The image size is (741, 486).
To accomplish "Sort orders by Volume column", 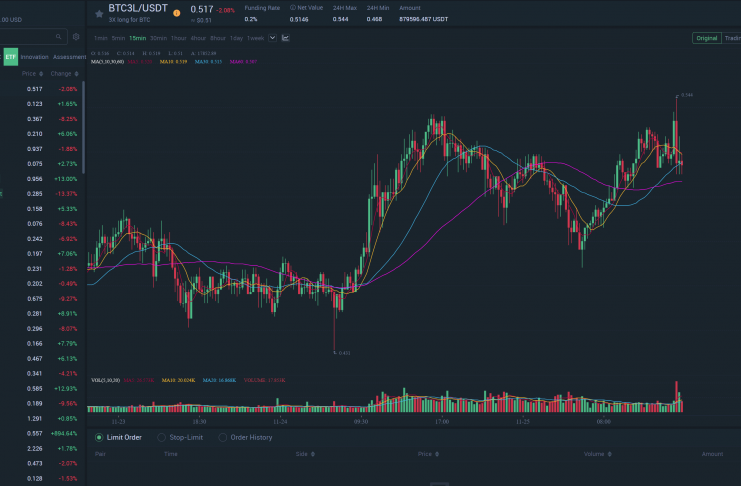I will [598, 454].
